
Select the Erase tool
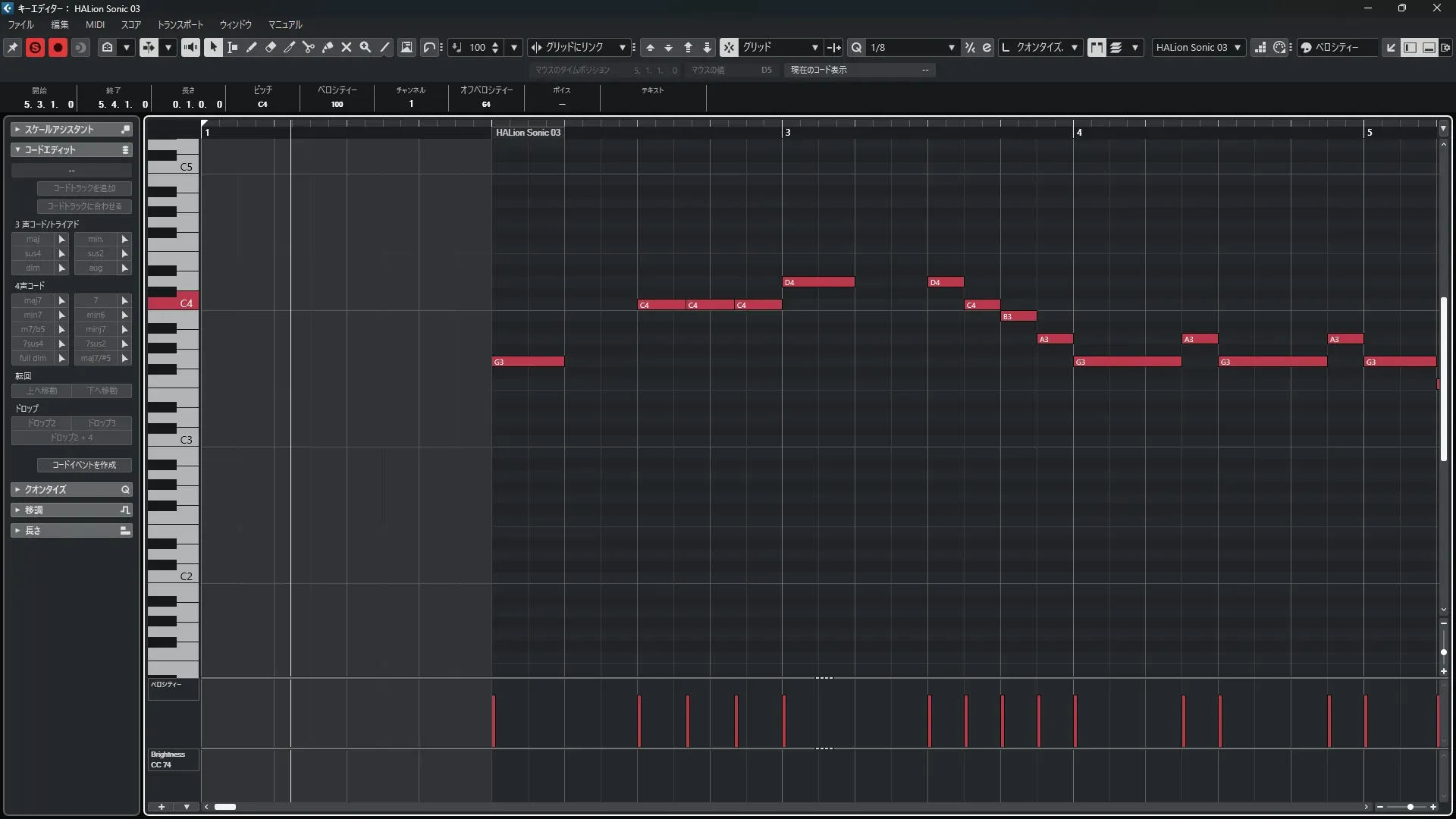[270, 47]
